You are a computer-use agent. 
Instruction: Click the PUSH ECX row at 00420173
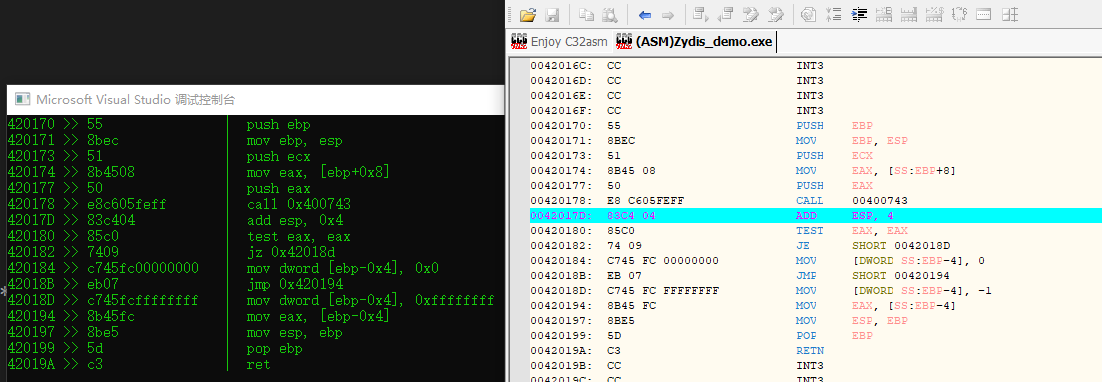click(815, 156)
